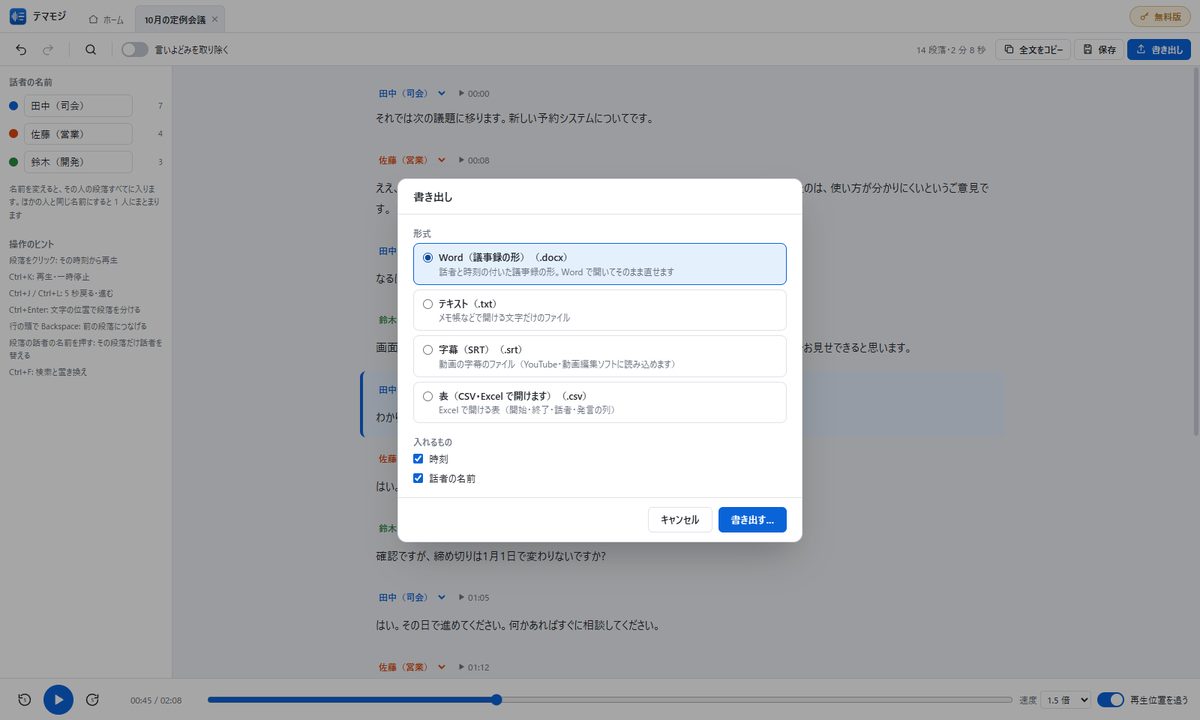
Task: Select 表 (CSV) export format
Action: (600, 402)
